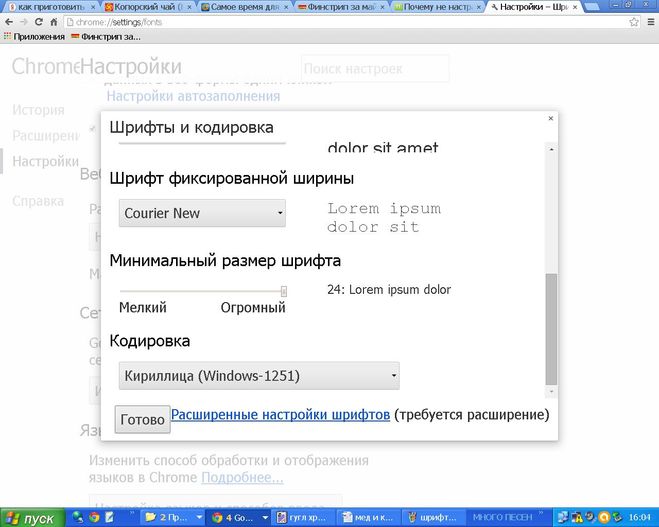Viewport: 659px width, 527px height.
Task: Close the Шрифты и кодировка dialog
Action: (x=551, y=119)
